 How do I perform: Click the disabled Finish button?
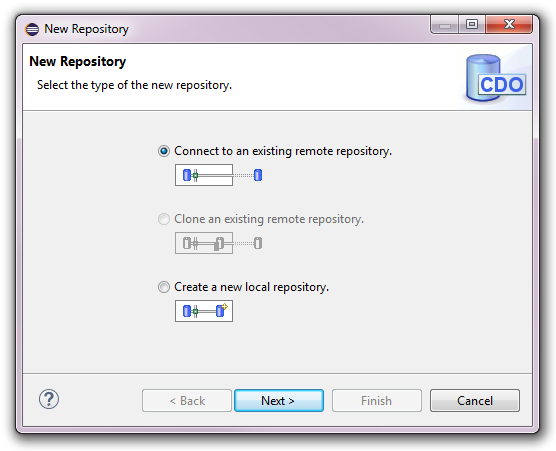point(377,401)
